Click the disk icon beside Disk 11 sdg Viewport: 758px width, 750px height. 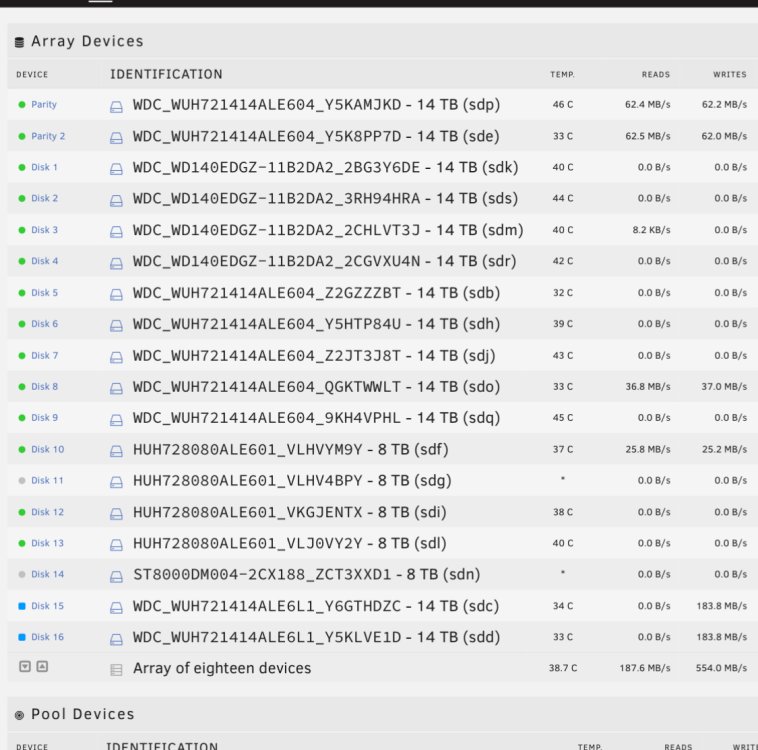[x=116, y=483]
